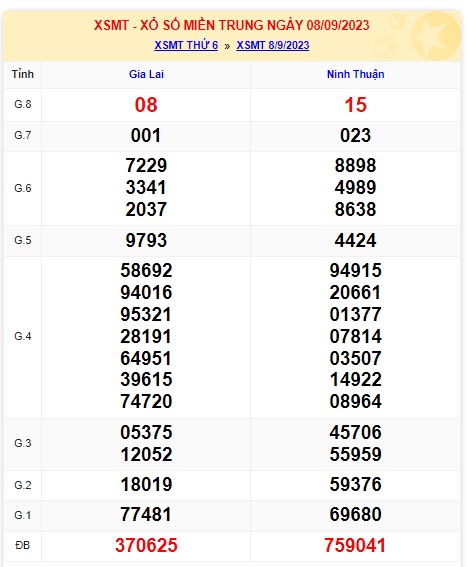Viewport: 468px width, 567px height.
Task: Click the Tỉnh column header
Action: [x=22, y=74]
